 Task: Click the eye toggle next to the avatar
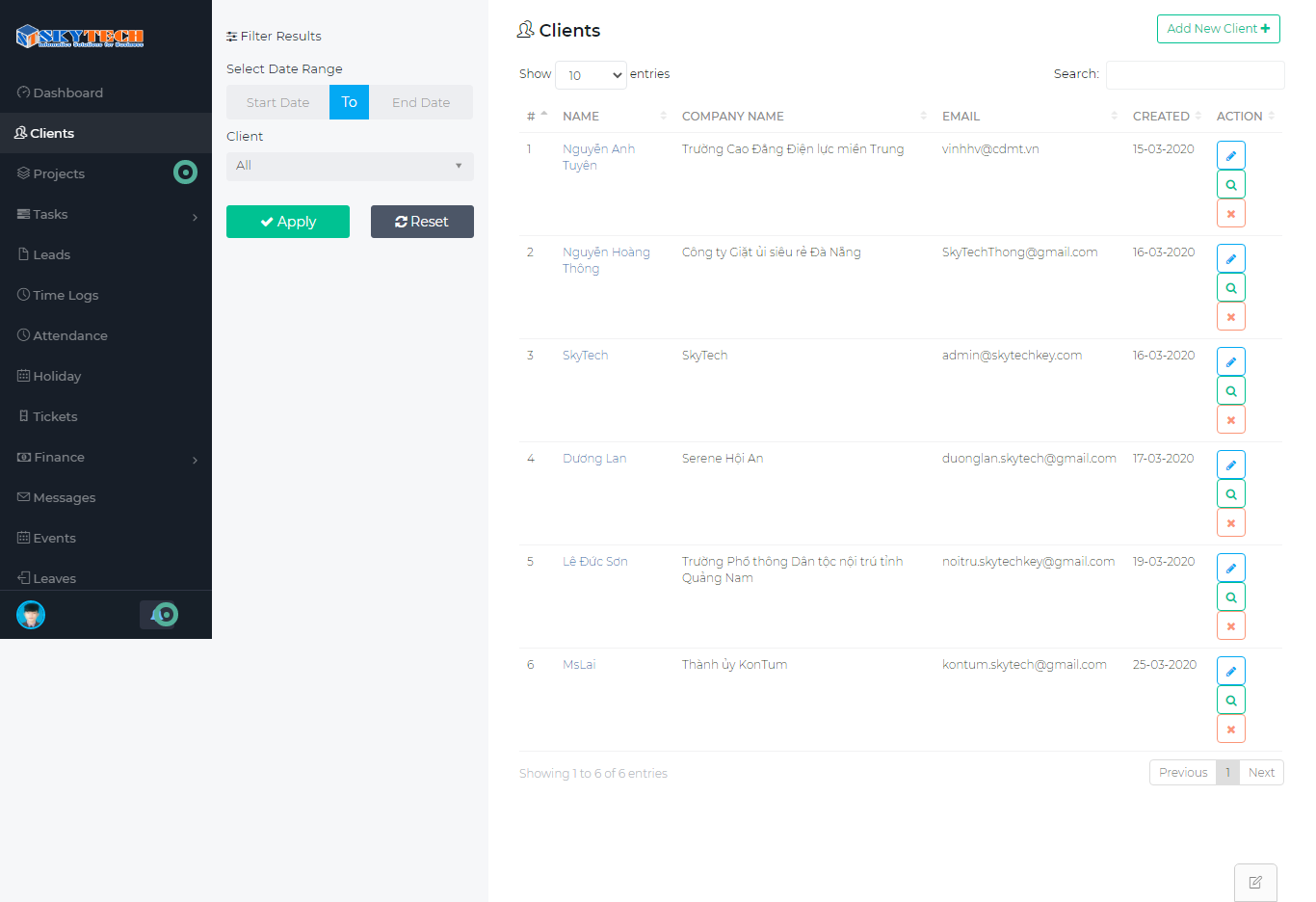click(x=160, y=614)
